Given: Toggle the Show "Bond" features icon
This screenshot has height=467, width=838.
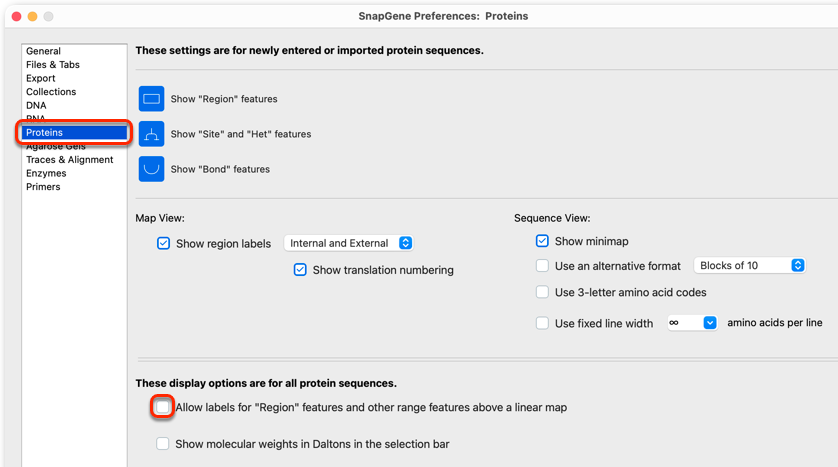Looking at the screenshot, I should pyautogui.click(x=151, y=169).
